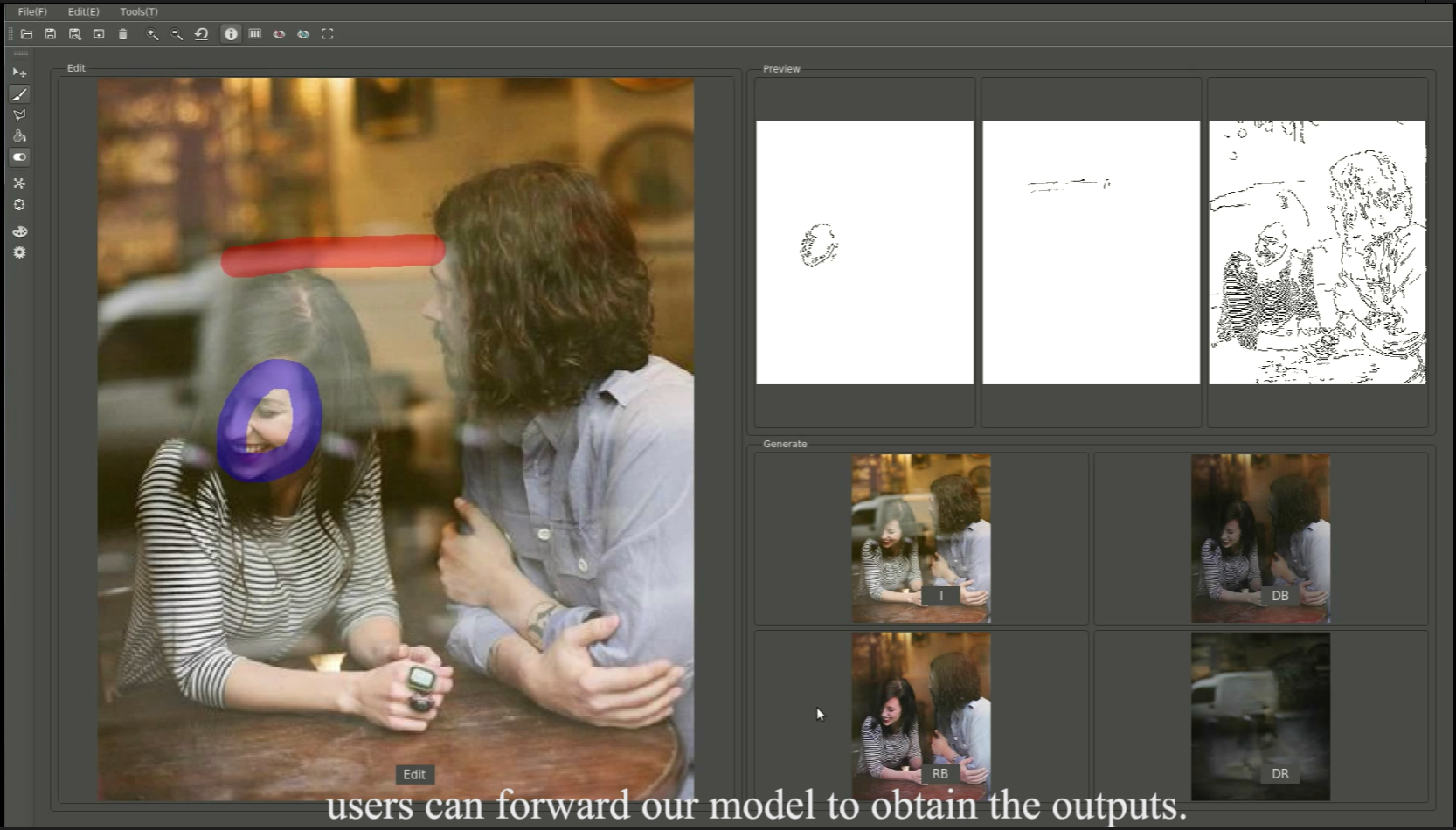
Task: Click the trash delete icon
Action: [123, 34]
